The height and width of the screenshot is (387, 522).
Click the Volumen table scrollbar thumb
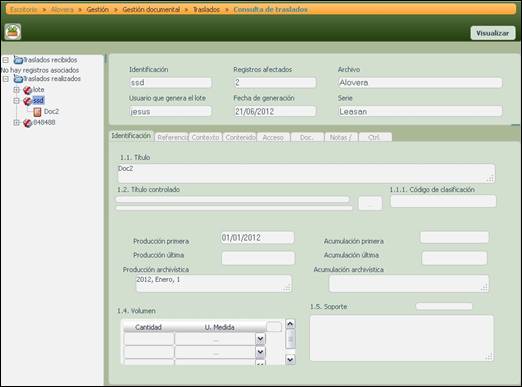(291, 339)
